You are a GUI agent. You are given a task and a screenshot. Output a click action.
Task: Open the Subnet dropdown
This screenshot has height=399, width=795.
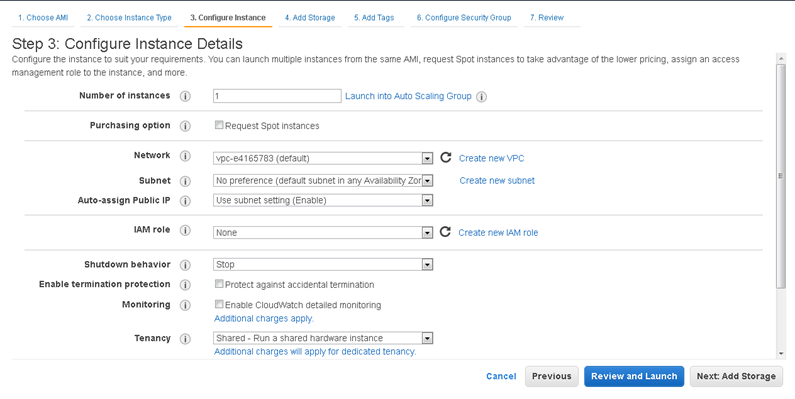click(323, 180)
